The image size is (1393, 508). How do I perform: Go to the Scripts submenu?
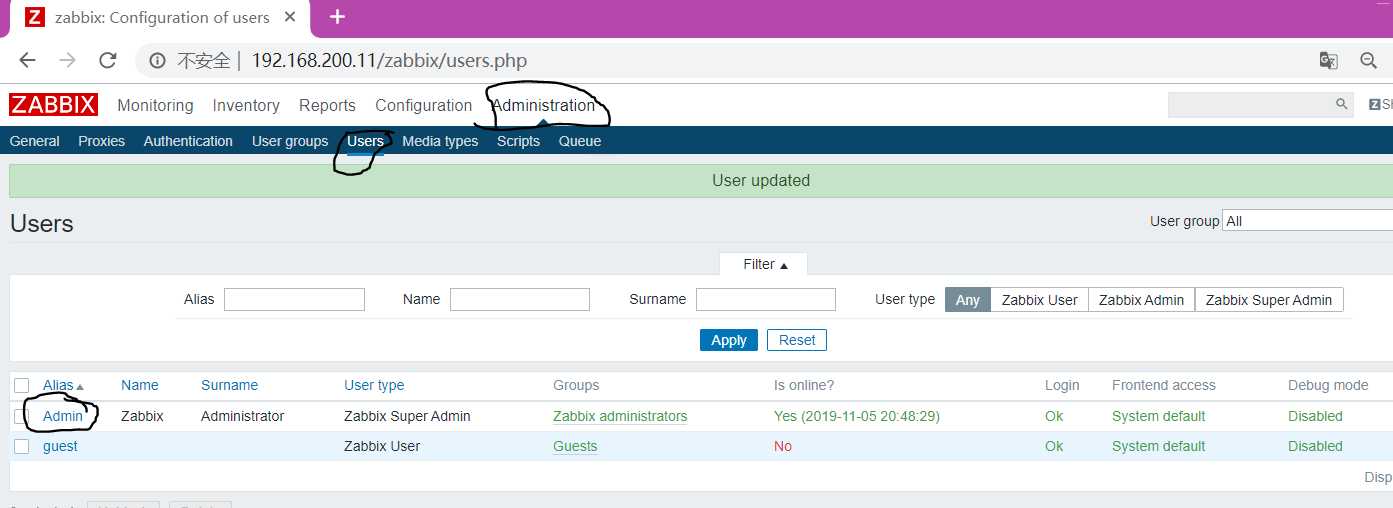coord(518,141)
